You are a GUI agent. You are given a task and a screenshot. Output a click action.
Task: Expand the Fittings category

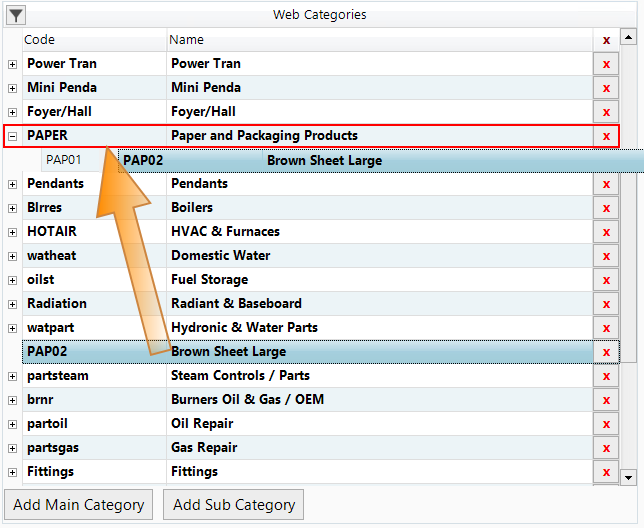tap(13, 473)
